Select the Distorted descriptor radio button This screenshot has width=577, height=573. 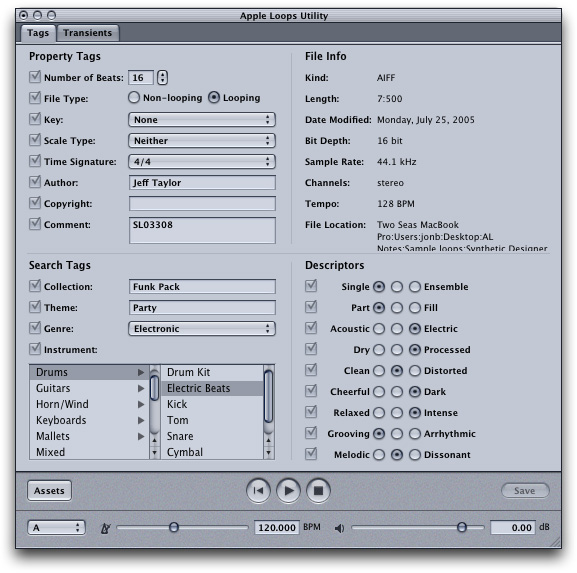pos(415,371)
